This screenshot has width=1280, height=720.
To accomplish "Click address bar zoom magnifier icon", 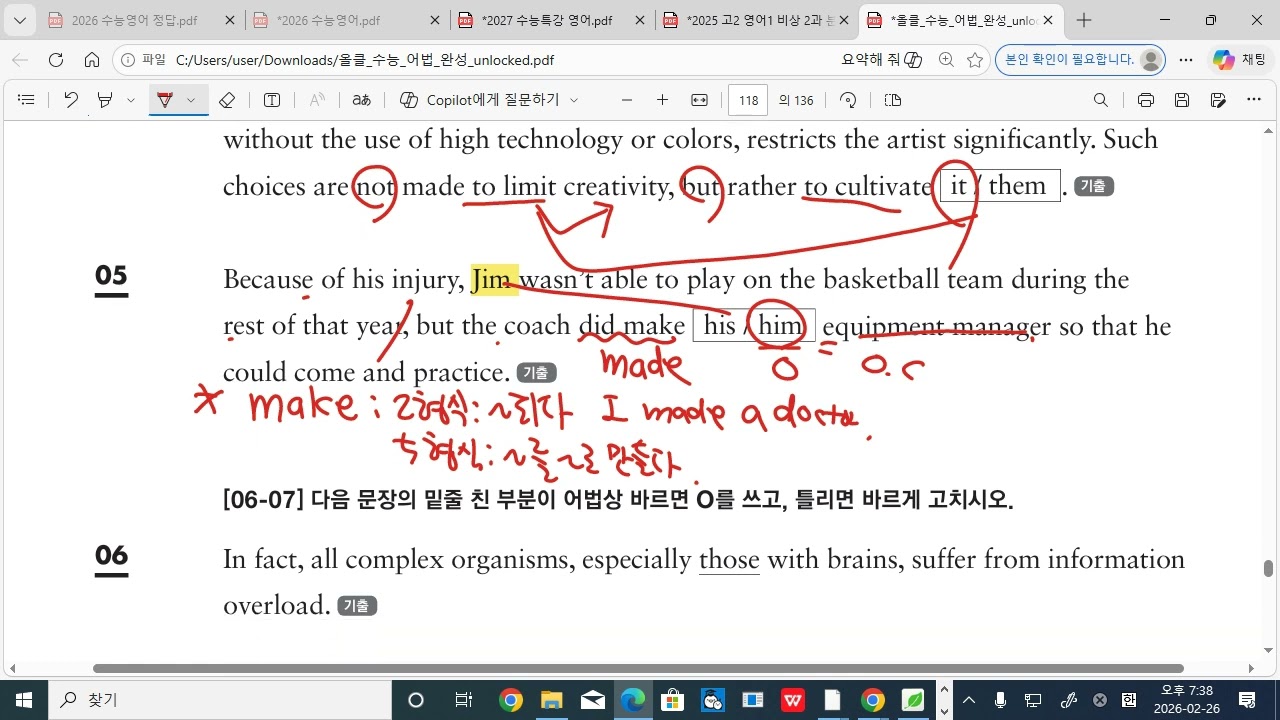I will [946, 60].
